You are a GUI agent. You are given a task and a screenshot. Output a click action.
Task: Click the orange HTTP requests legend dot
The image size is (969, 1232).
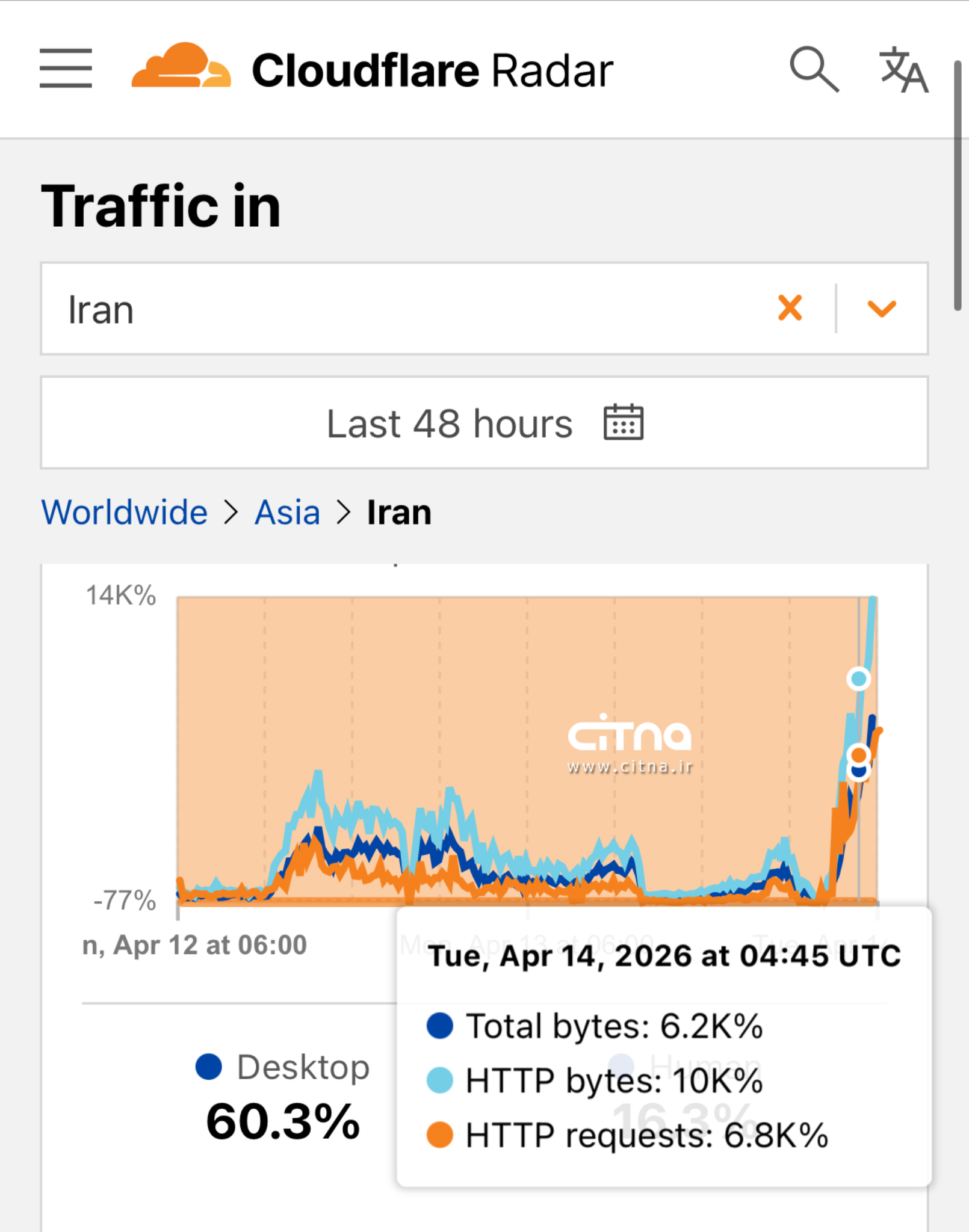(x=441, y=1135)
